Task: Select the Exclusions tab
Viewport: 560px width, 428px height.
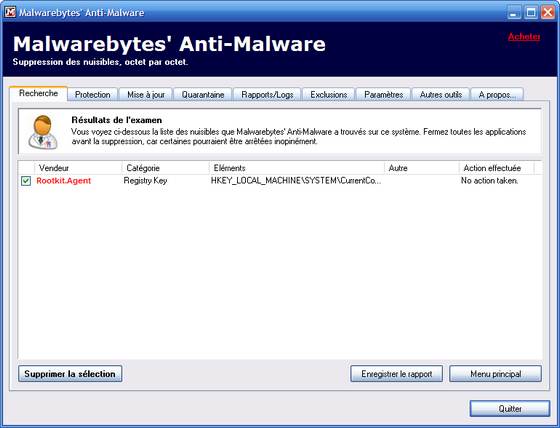Action: (329, 95)
